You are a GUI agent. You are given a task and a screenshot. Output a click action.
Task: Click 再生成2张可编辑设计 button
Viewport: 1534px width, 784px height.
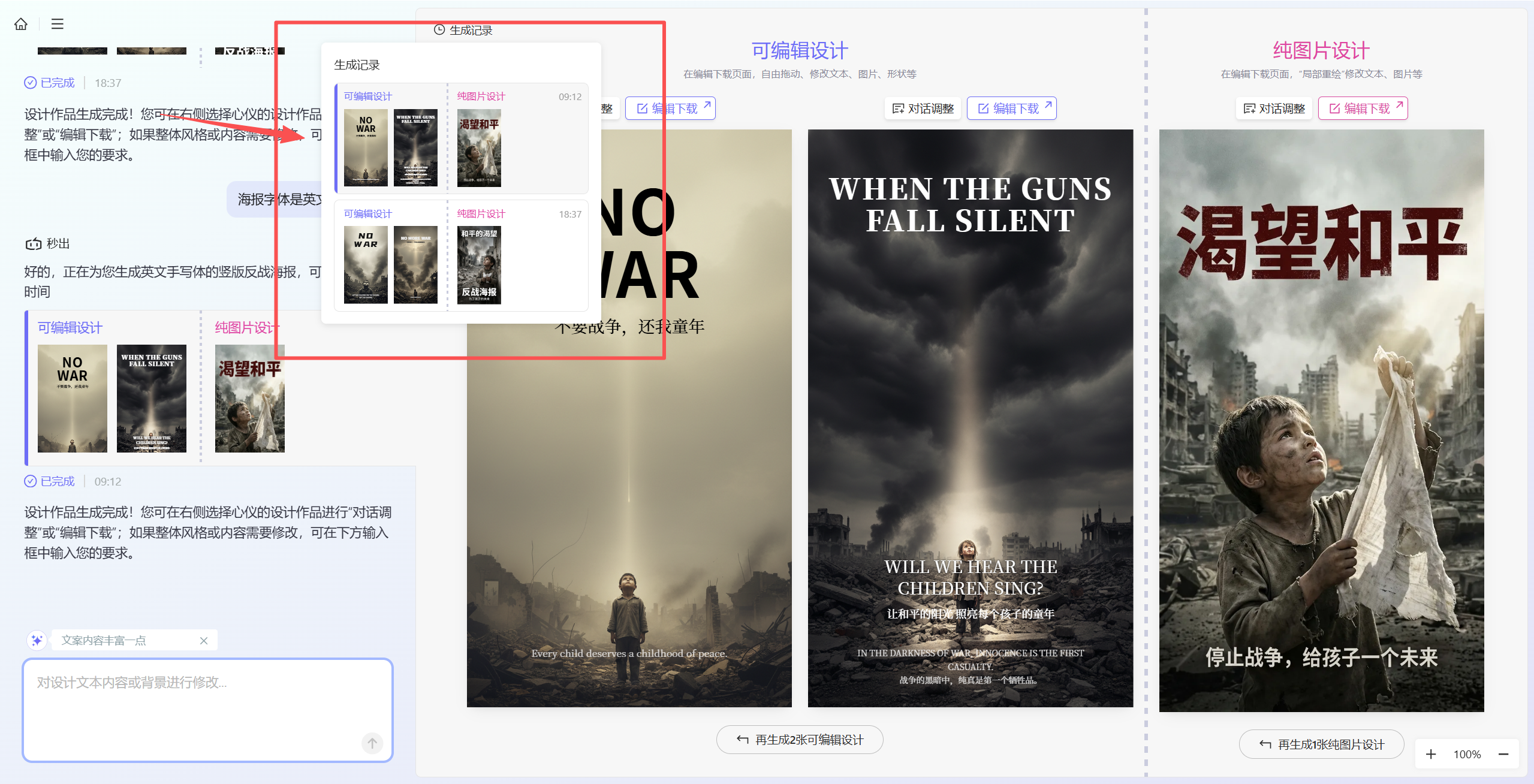point(800,740)
